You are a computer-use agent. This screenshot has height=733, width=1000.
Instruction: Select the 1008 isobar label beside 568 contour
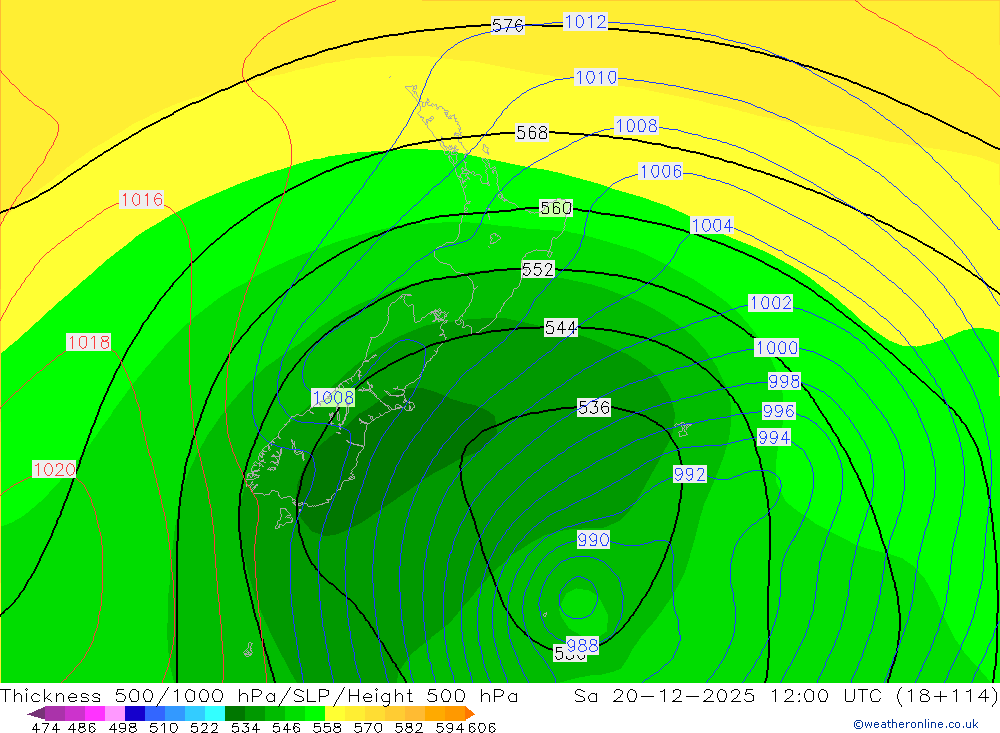point(636,126)
